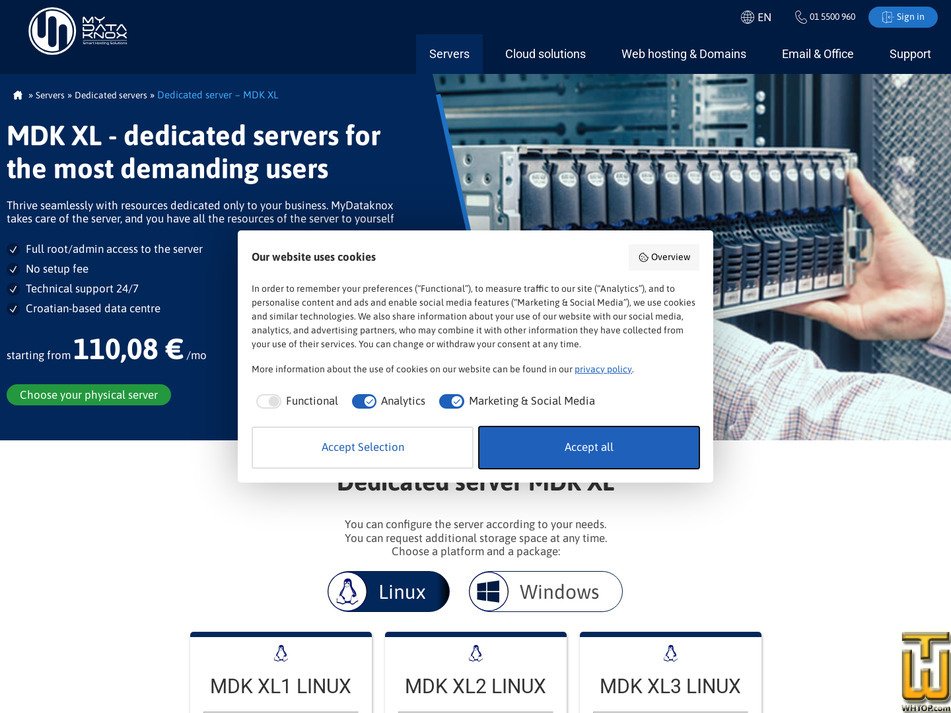Image resolution: width=951 pixels, height=713 pixels.
Task: Open the language selector globe icon
Action: [747, 17]
